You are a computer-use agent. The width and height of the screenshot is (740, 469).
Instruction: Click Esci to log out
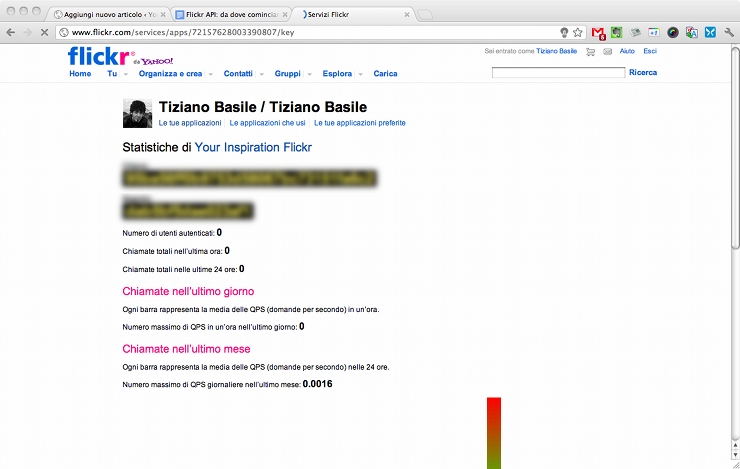(650, 51)
